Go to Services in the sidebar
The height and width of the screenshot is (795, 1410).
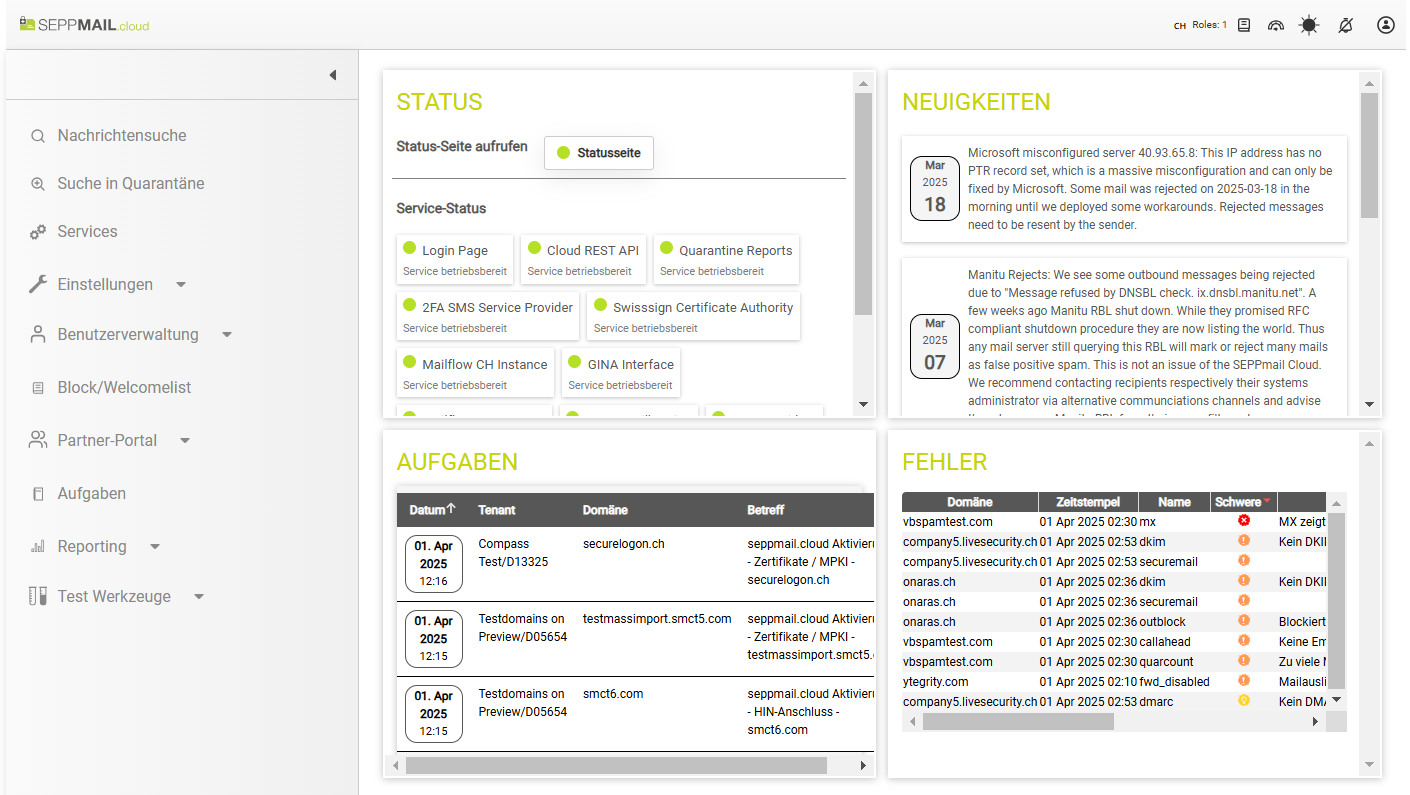(x=87, y=232)
